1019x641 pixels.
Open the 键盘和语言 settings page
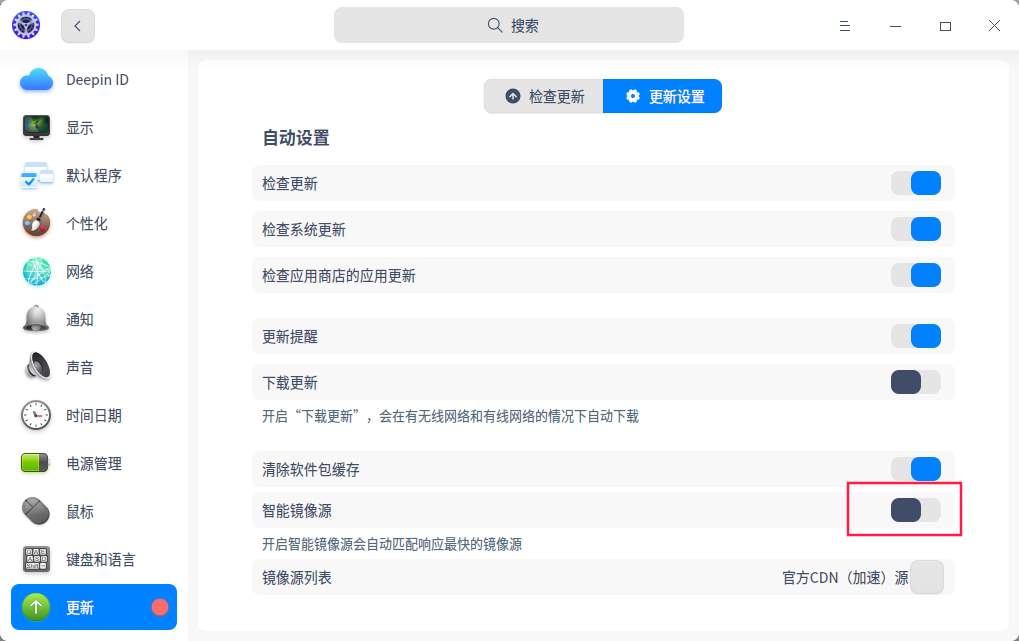pos(94,559)
